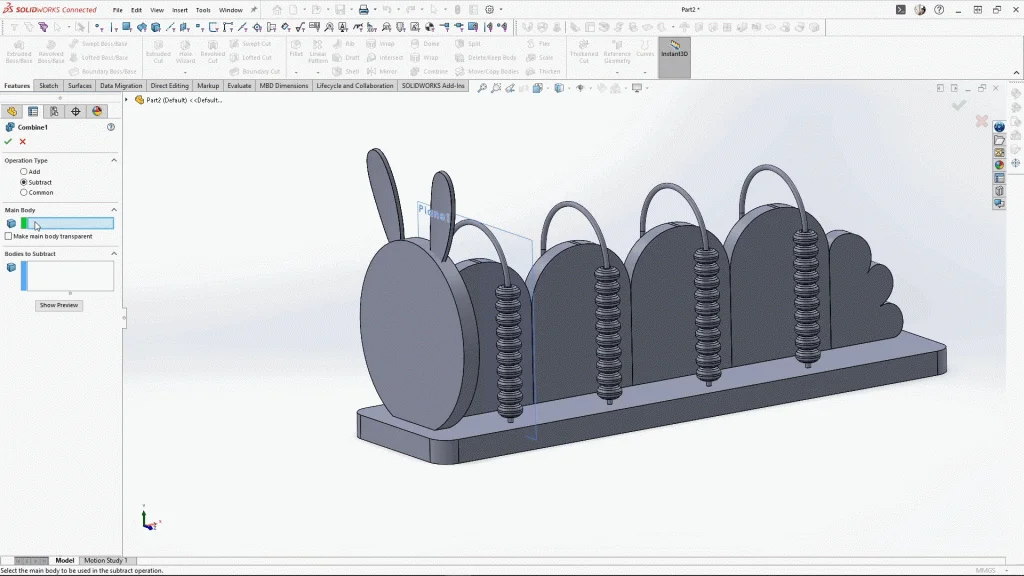Collapse the Operation Type section
Image resolution: width=1024 pixels, height=576 pixels.
coord(113,160)
